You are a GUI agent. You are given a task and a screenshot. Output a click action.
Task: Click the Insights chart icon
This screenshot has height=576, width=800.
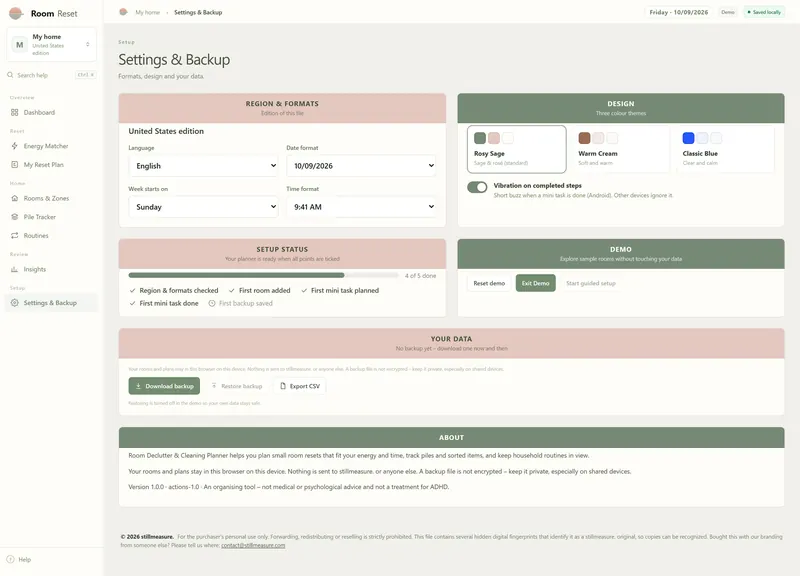(x=14, y=269)
